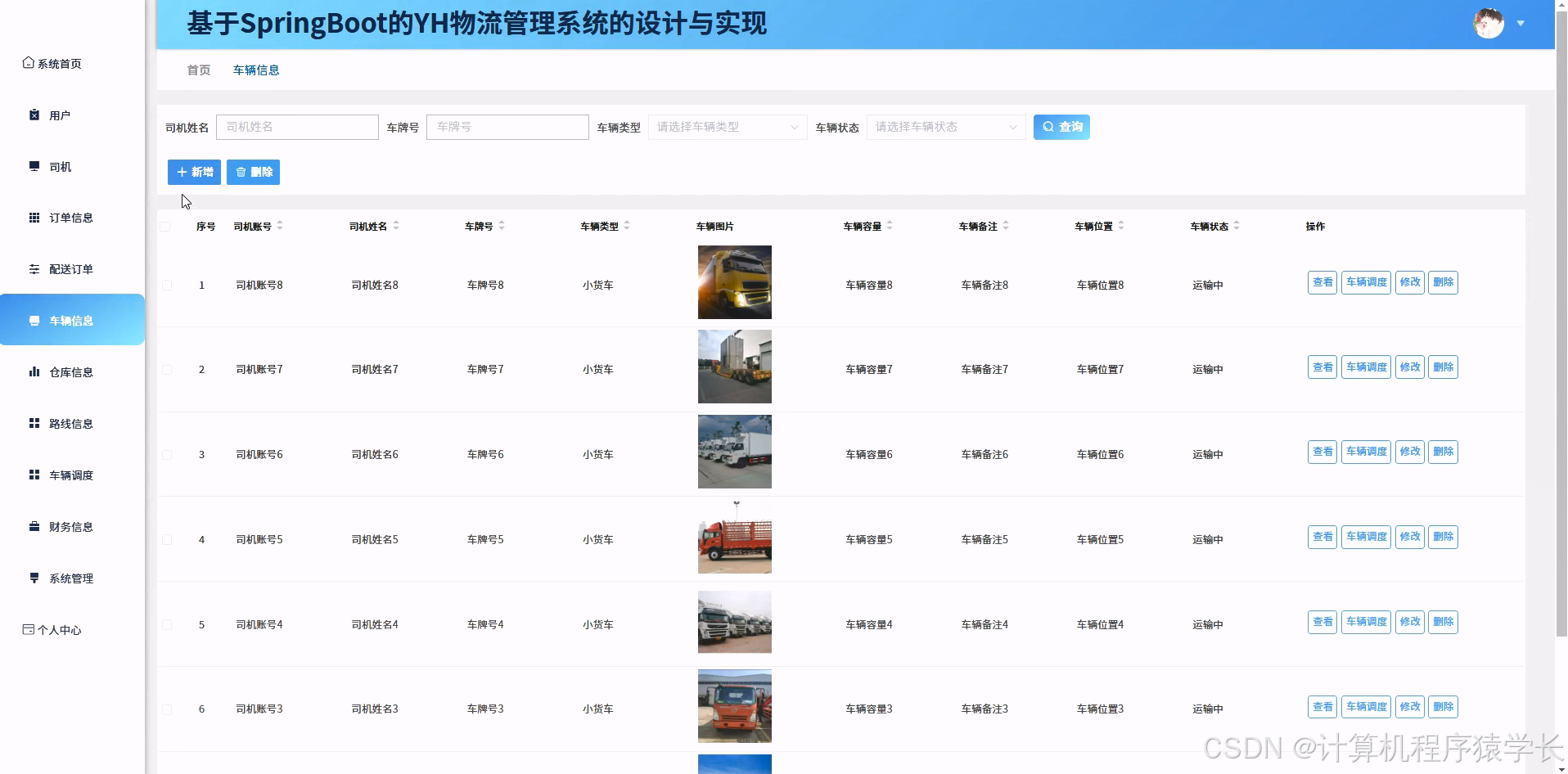Open the 车辆状态 vehicle status dropdown
The height and width of the screenshot is (774, 1568).
click(945, 127)
